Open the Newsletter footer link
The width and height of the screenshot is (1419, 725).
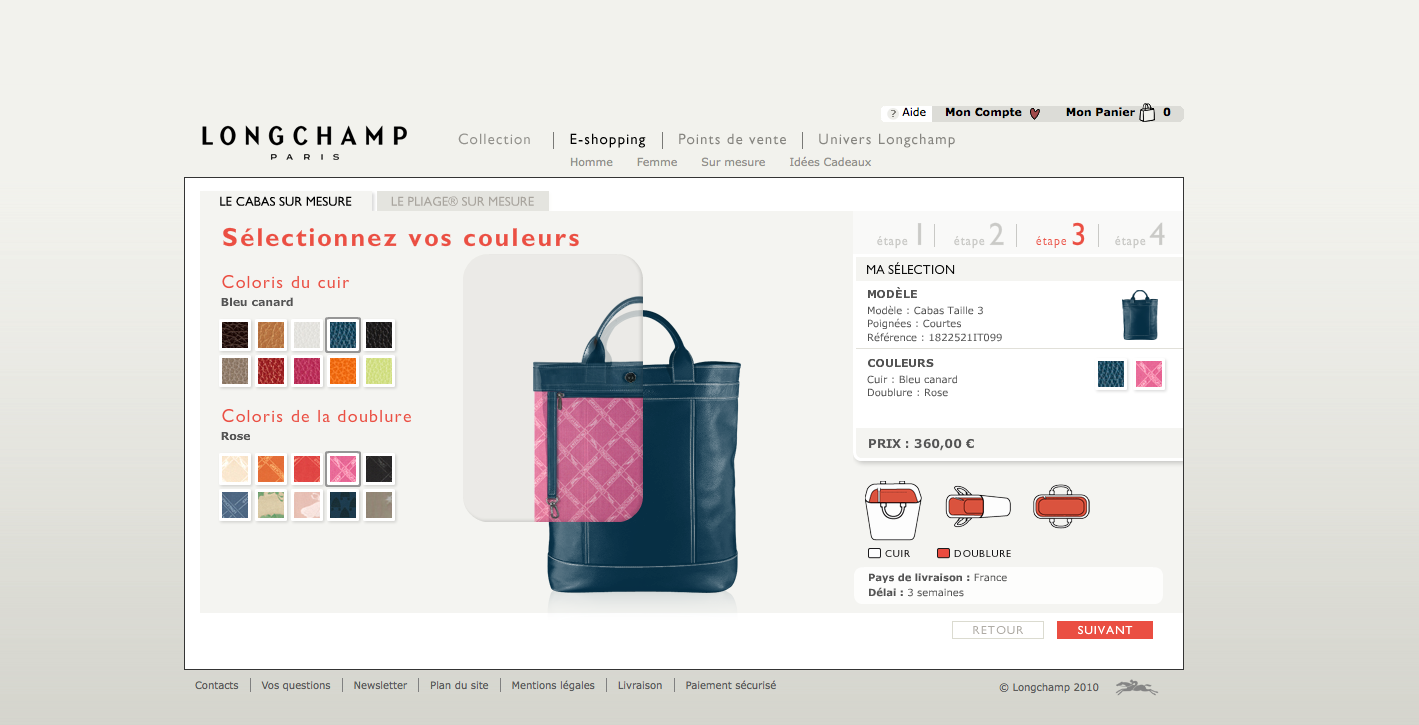[x=380, y=685]
